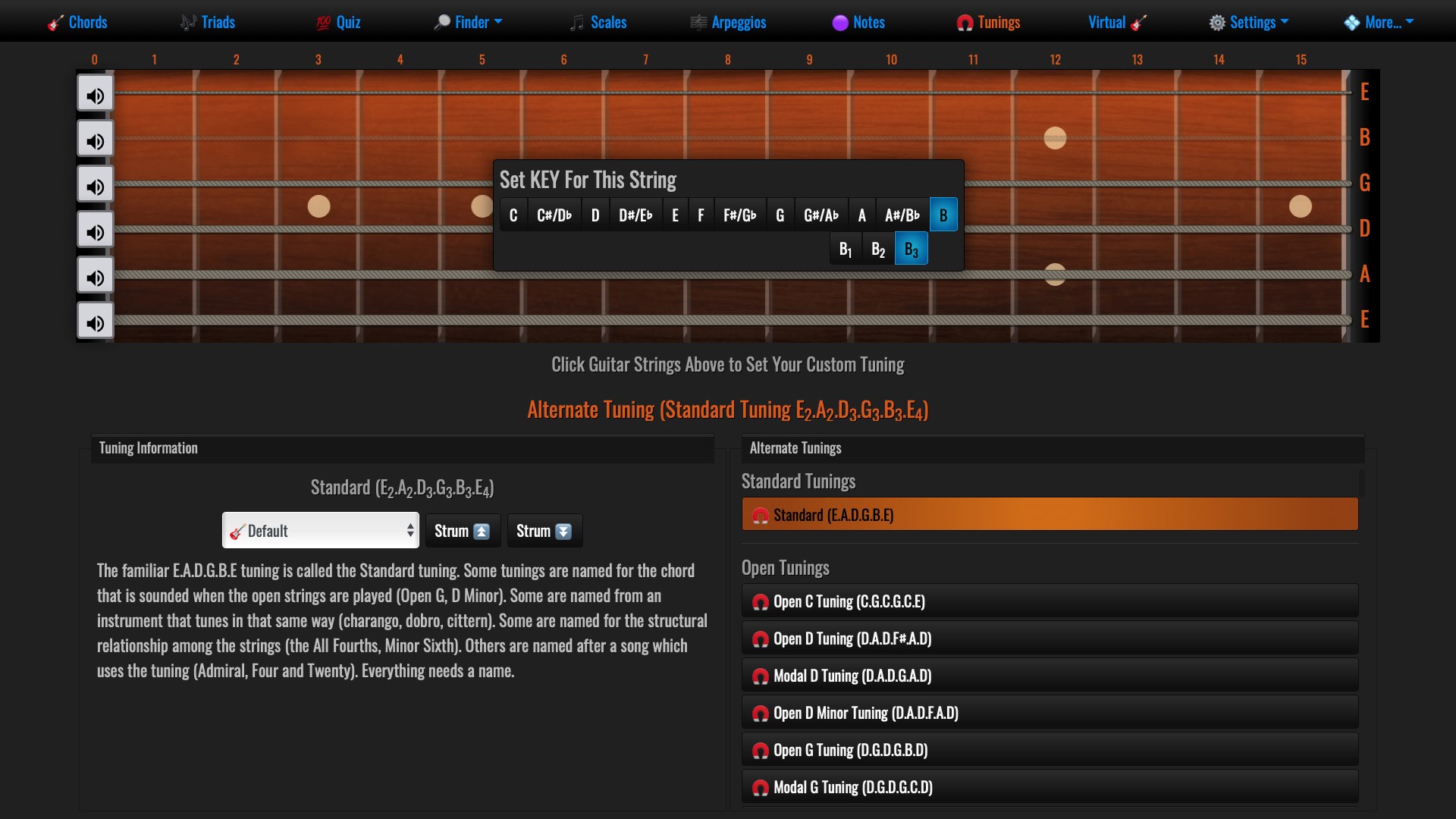Set string key to C#/Db
This screenshot has width=1456, height=819.
click(x=554, y=215)
